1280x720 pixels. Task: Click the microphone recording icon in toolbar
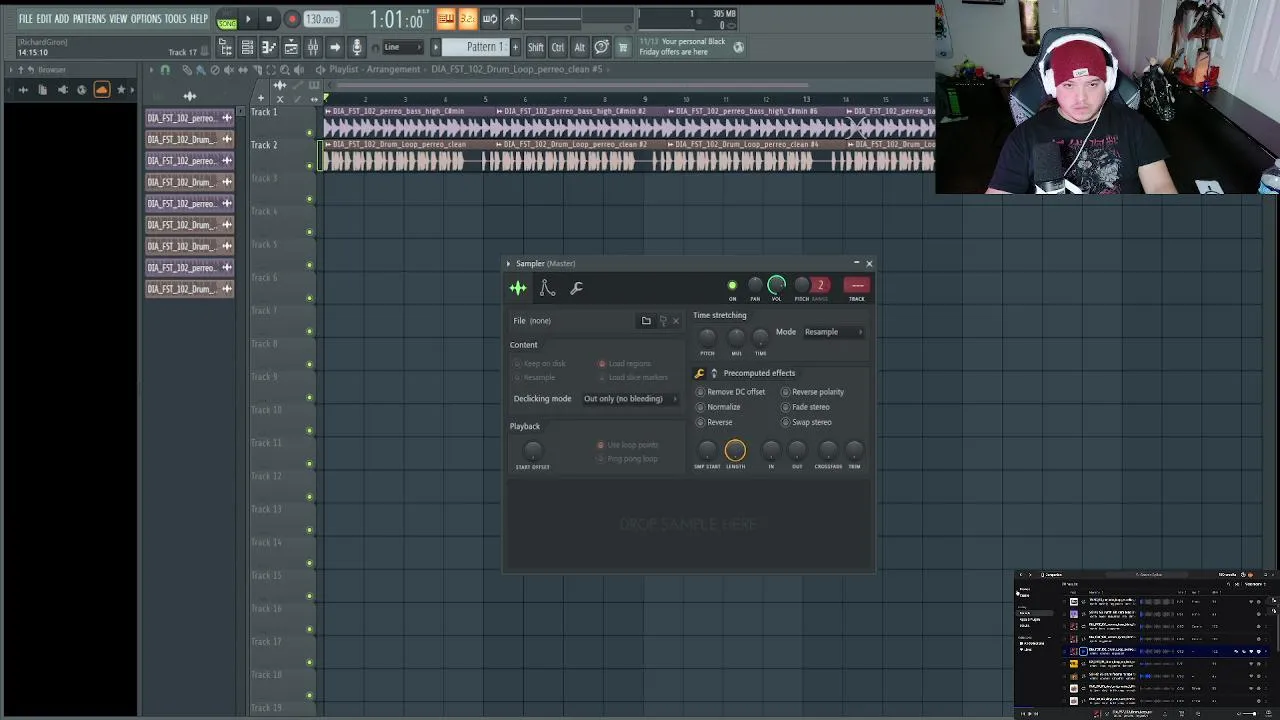click(357, 47)
